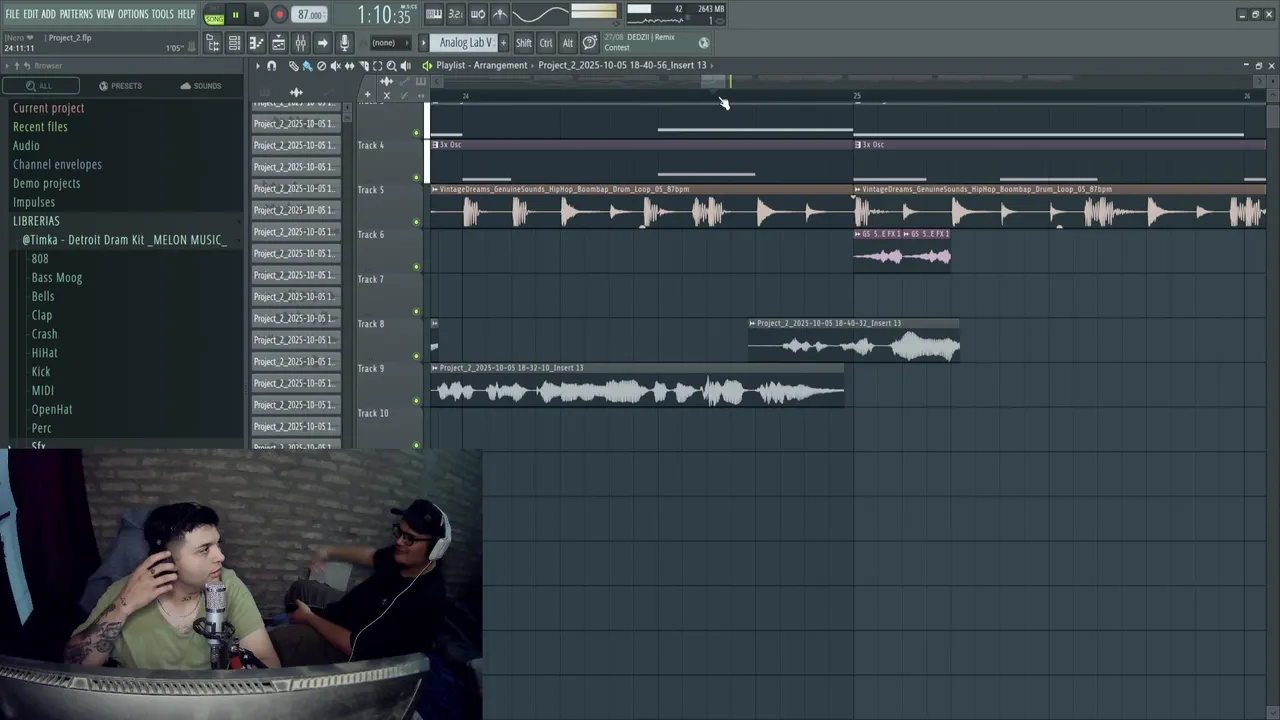Image resolution: width=1280 pixels, height=720 pixels.
Task: Select the Delete tool in playlist toolbar
Action: [321, 66]
